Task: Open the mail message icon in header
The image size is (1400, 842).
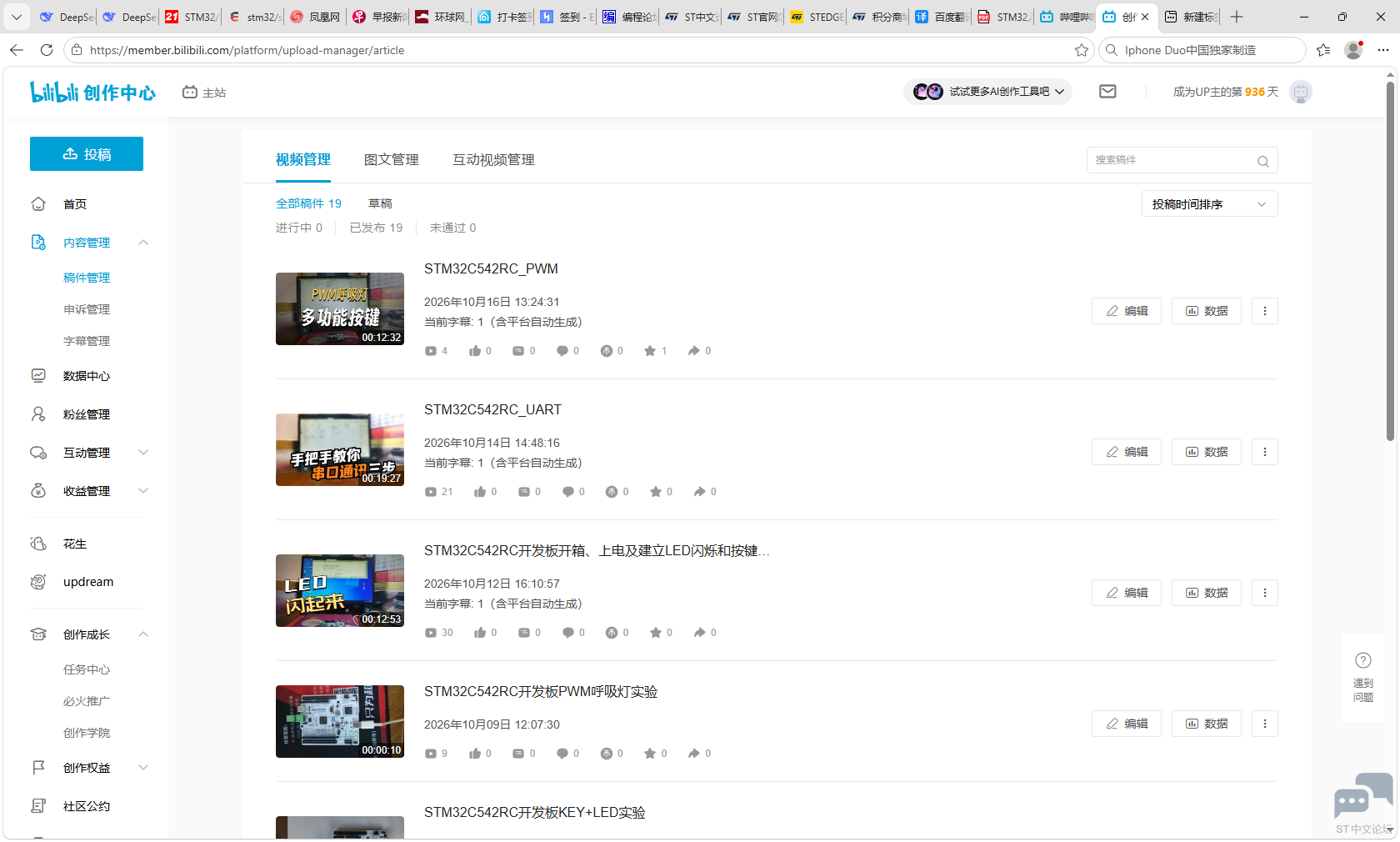Action: click(1107, 92)
